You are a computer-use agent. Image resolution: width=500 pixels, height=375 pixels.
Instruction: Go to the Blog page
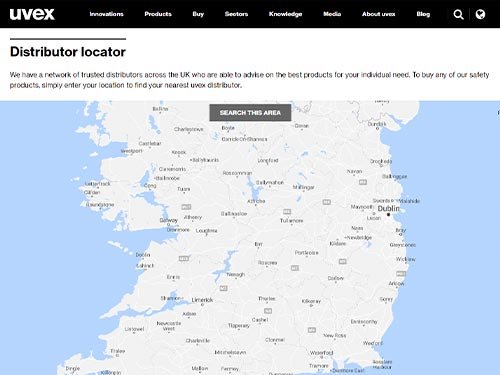423,14
